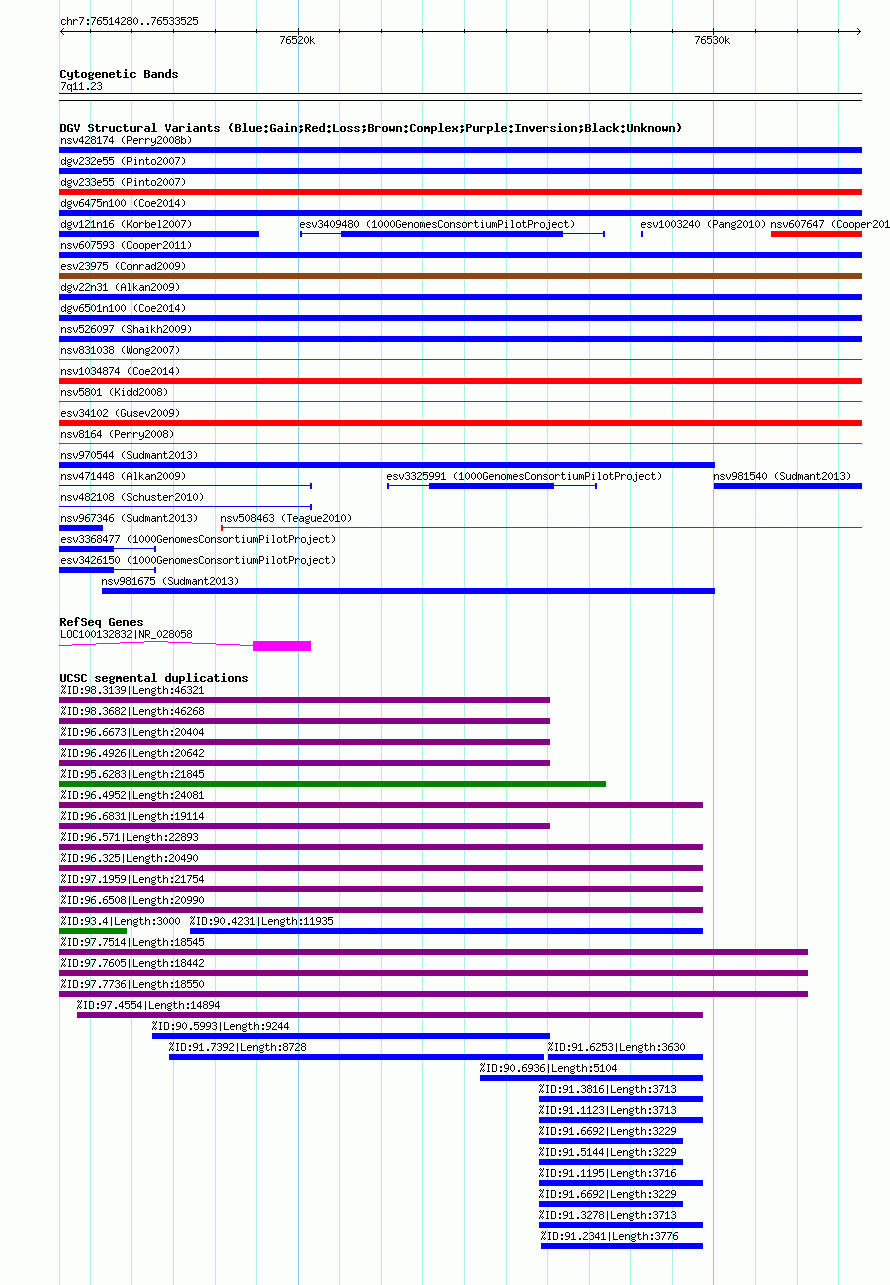Open variant nsv981675 (Sudmant2013)
This screenshot has width=890, height=1285.
[x=171, y=581]
